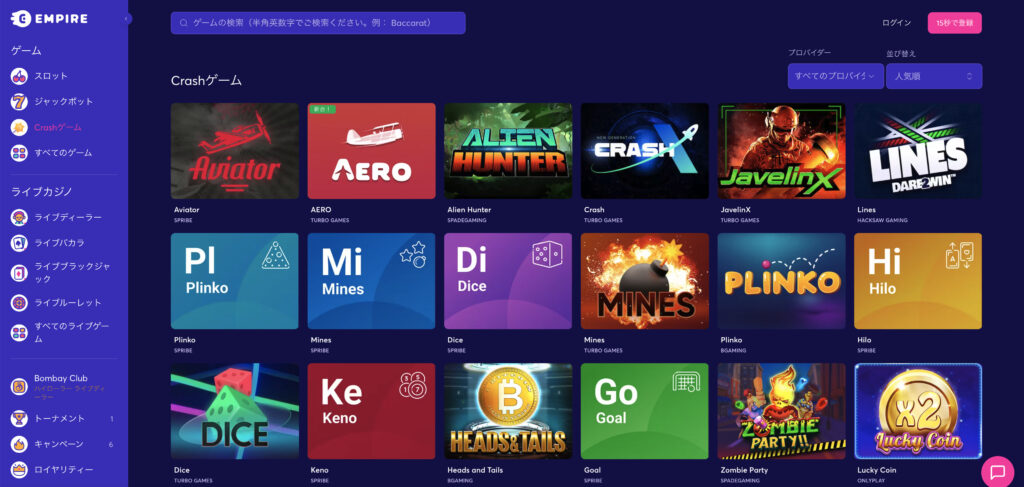Open the Alien Hunter game thumbnail
The height and width of the screenshot is (487, 1024).
point(508,151)
